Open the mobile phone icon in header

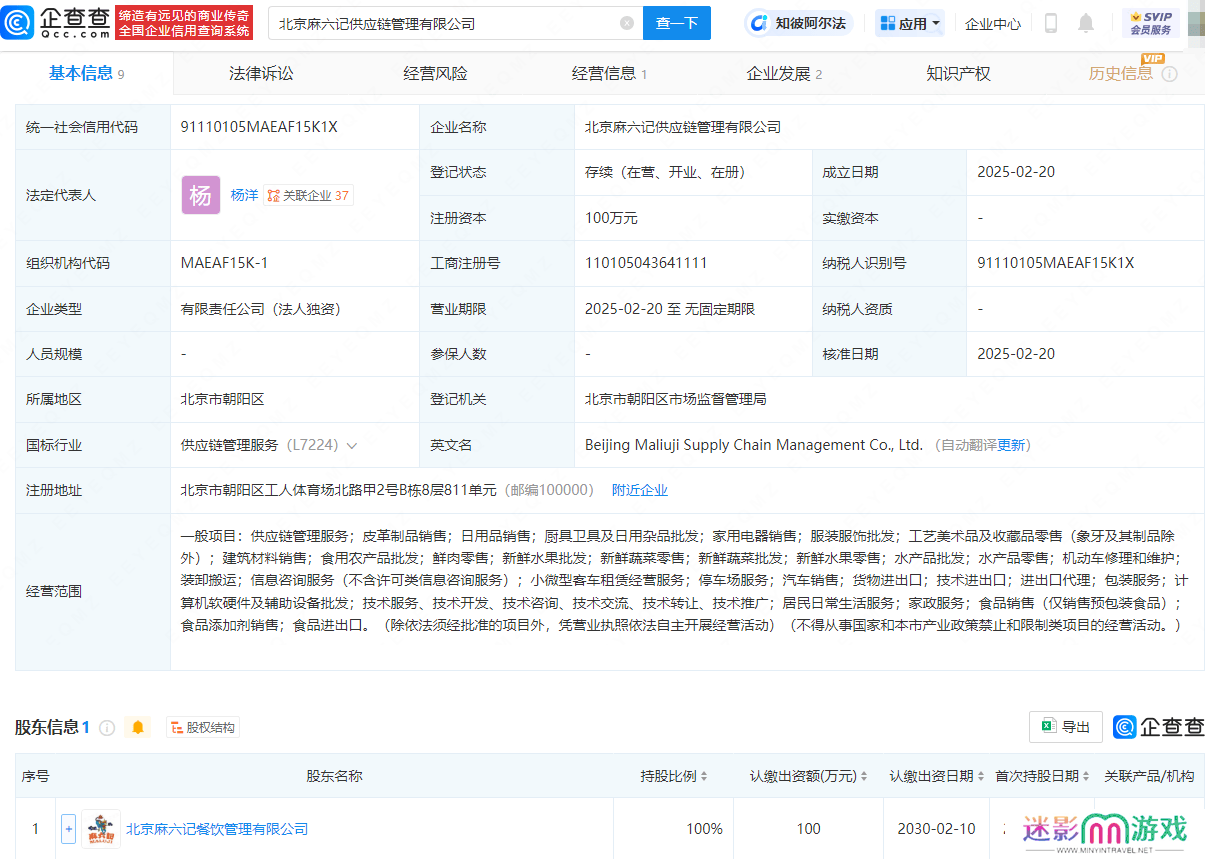click(1051, 23)
